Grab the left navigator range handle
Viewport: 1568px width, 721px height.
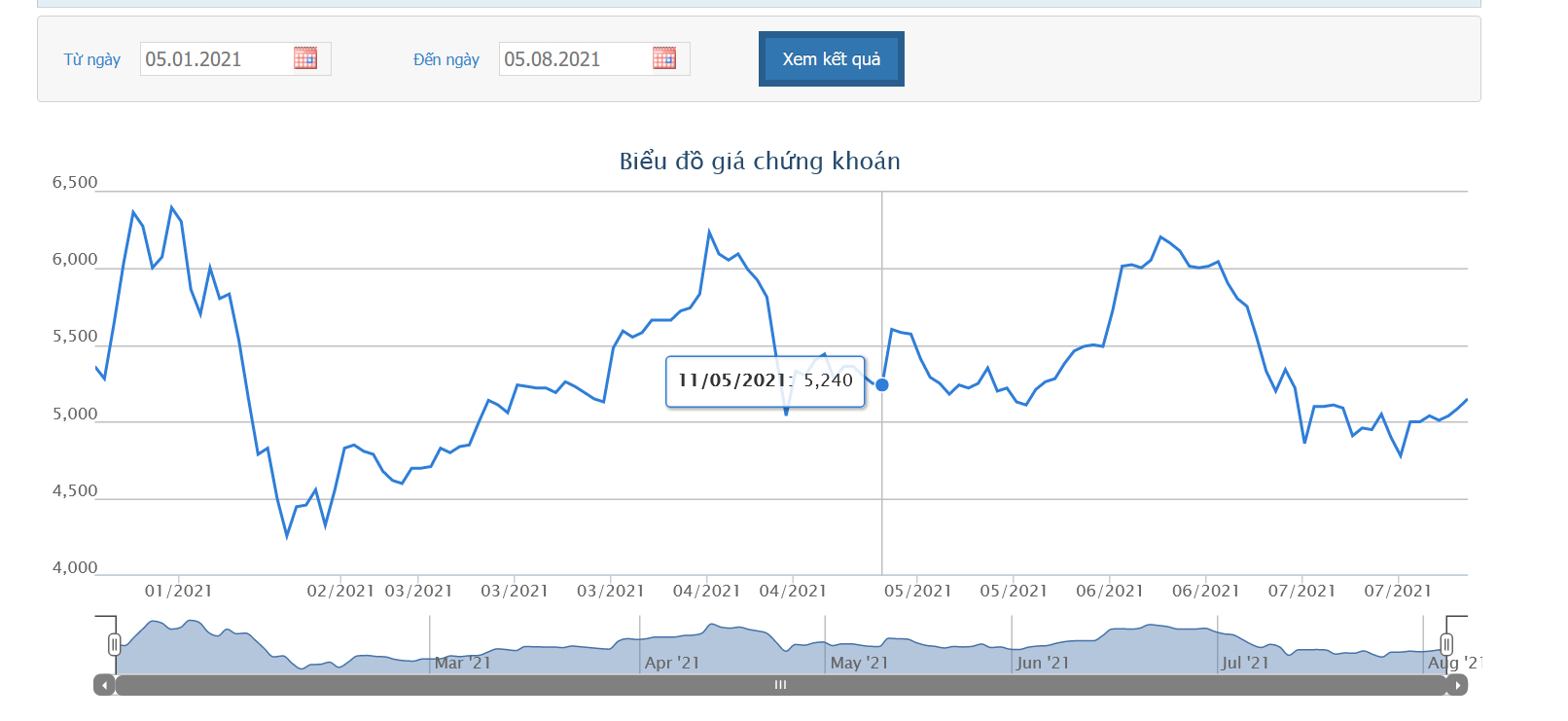pos(115,644)
